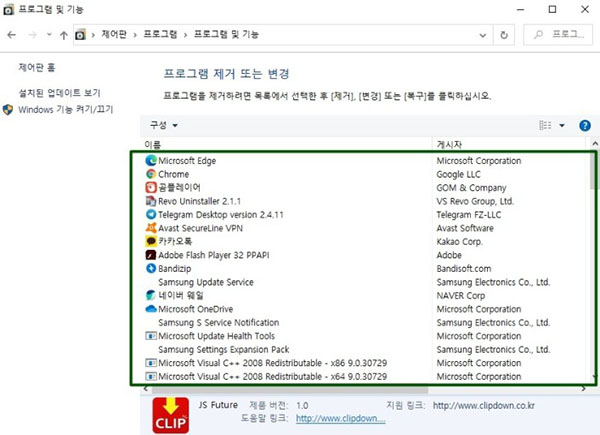Click the address bar control panel icon

click(80, 35)
